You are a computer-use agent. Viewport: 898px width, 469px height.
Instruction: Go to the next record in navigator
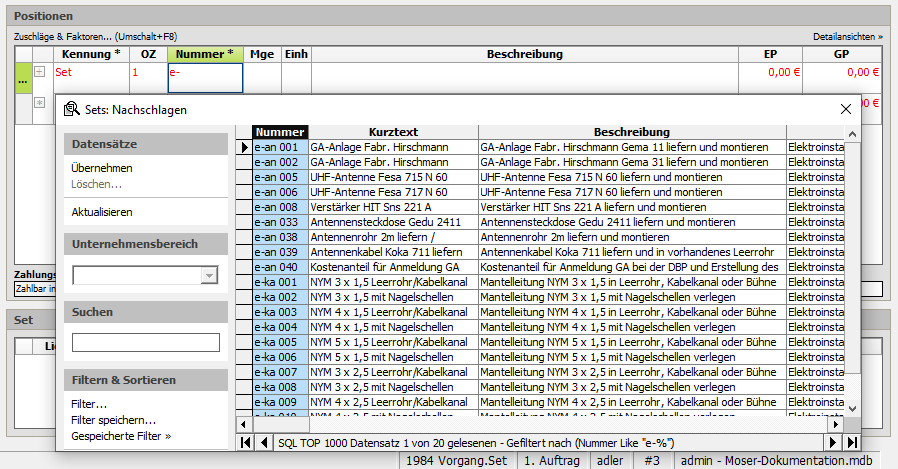(x=832, y=442)
